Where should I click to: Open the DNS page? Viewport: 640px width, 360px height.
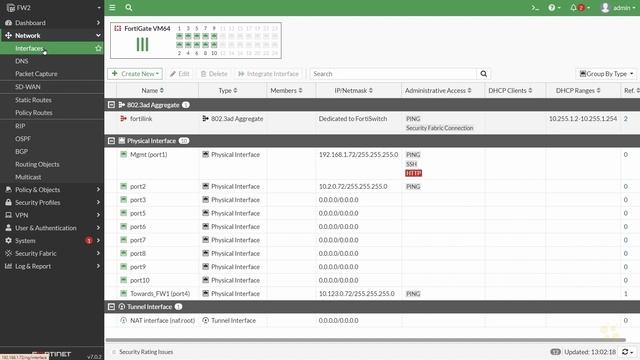(x=22, y=61)
